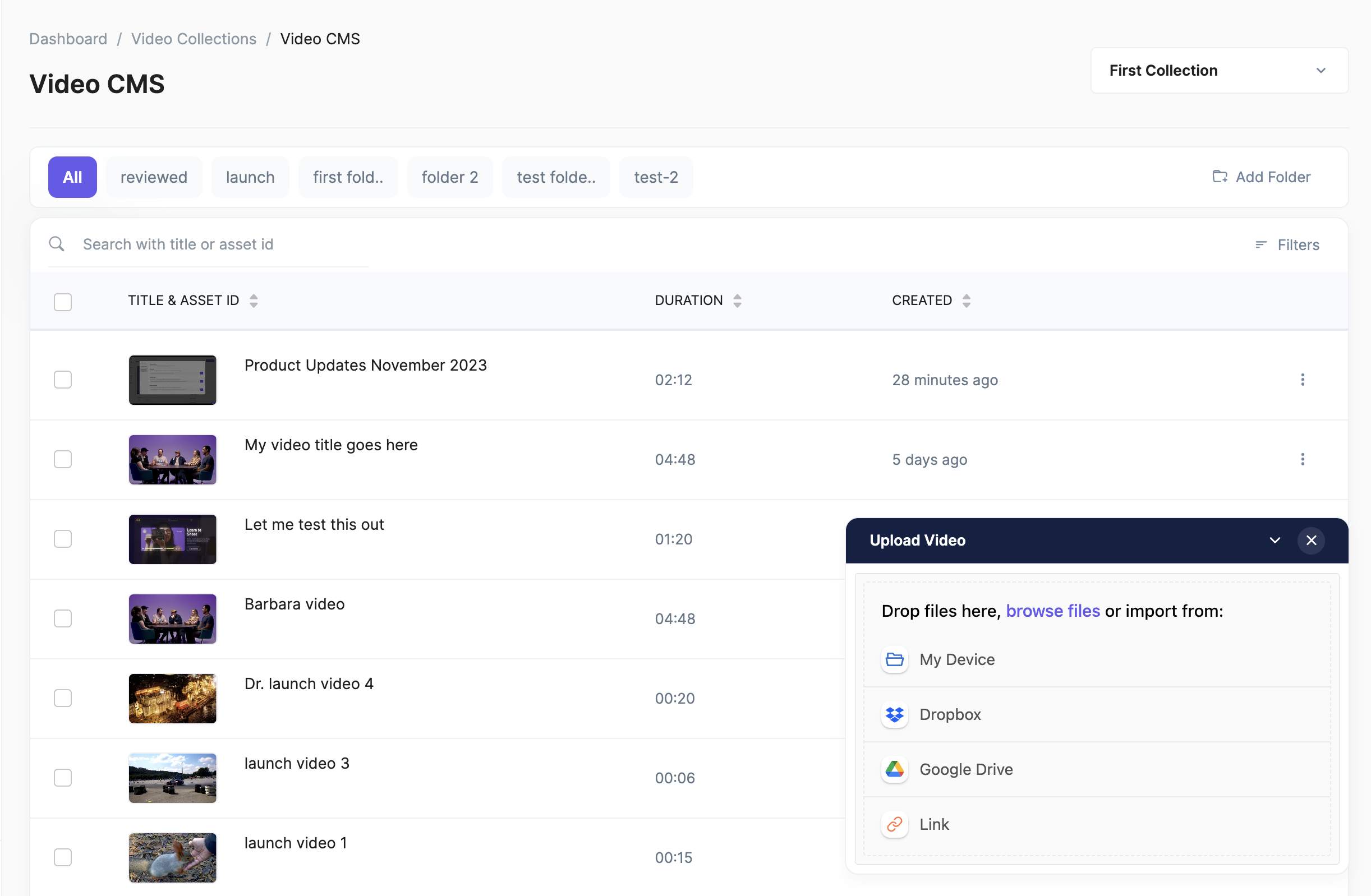Open three-dot menu for Product Updates video
Screen dimensions: 1371x896
tap(1302, 380)
